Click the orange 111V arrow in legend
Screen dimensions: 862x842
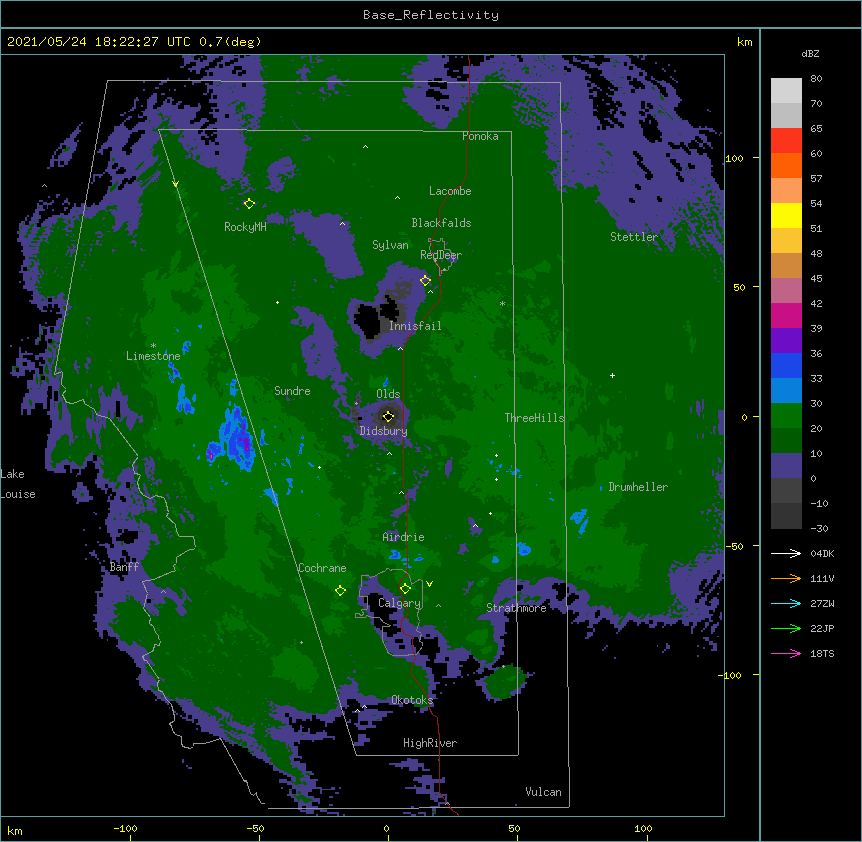click(x=786, y=578)
